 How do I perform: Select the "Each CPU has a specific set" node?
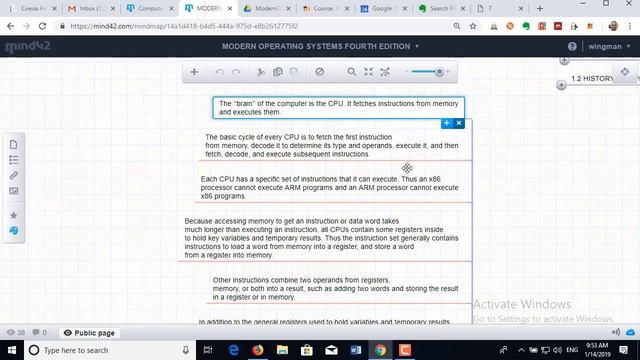pyautogui.click(x=329, y=187)
